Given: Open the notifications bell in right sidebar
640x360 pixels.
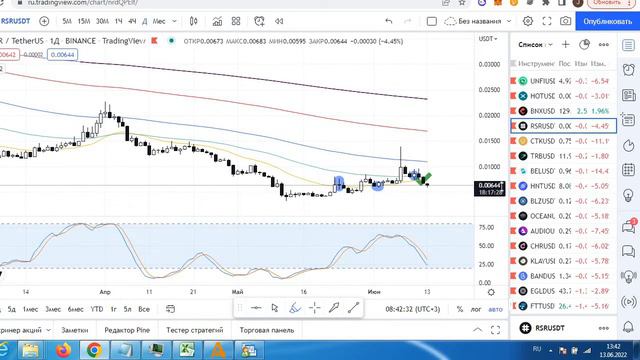Looking at the screenshot, I should pyautogui.click(x=629, y=327).
